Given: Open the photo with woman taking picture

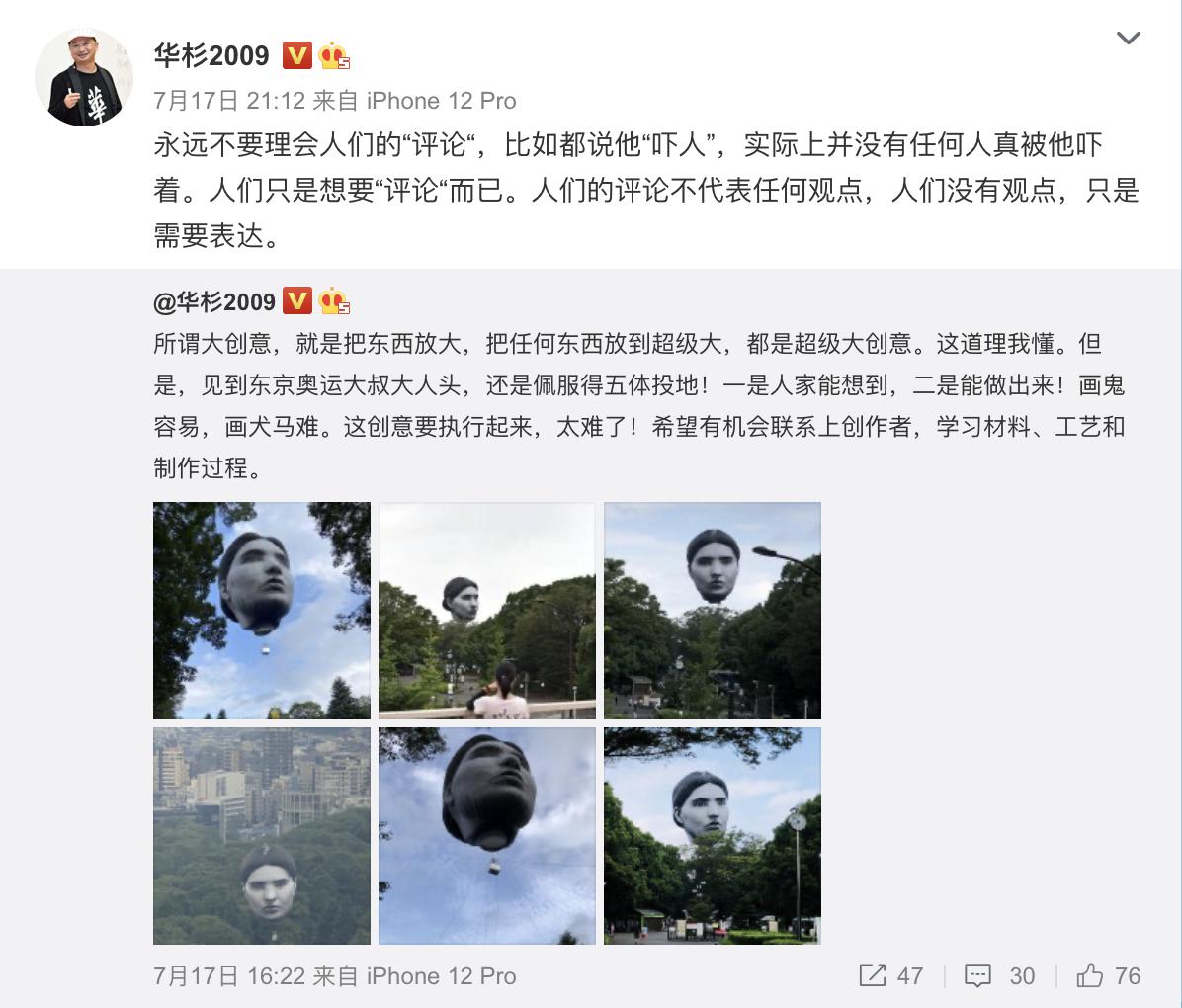Looking at the screenshot, I should (x=487, y=611).
